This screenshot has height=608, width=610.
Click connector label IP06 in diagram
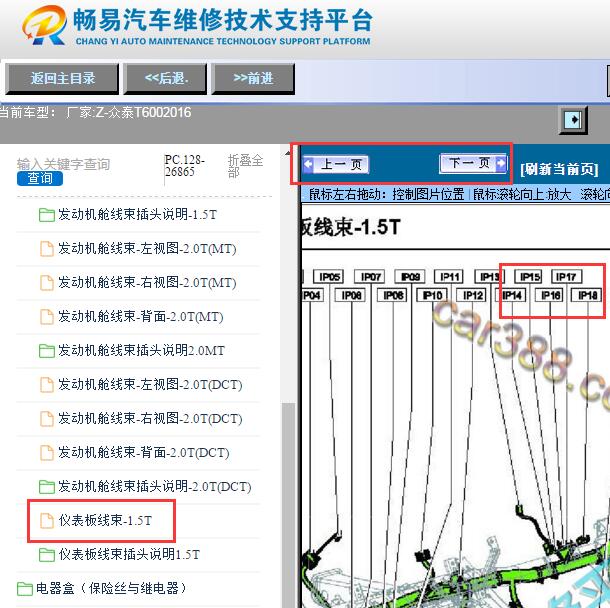[x=351, y=295]
